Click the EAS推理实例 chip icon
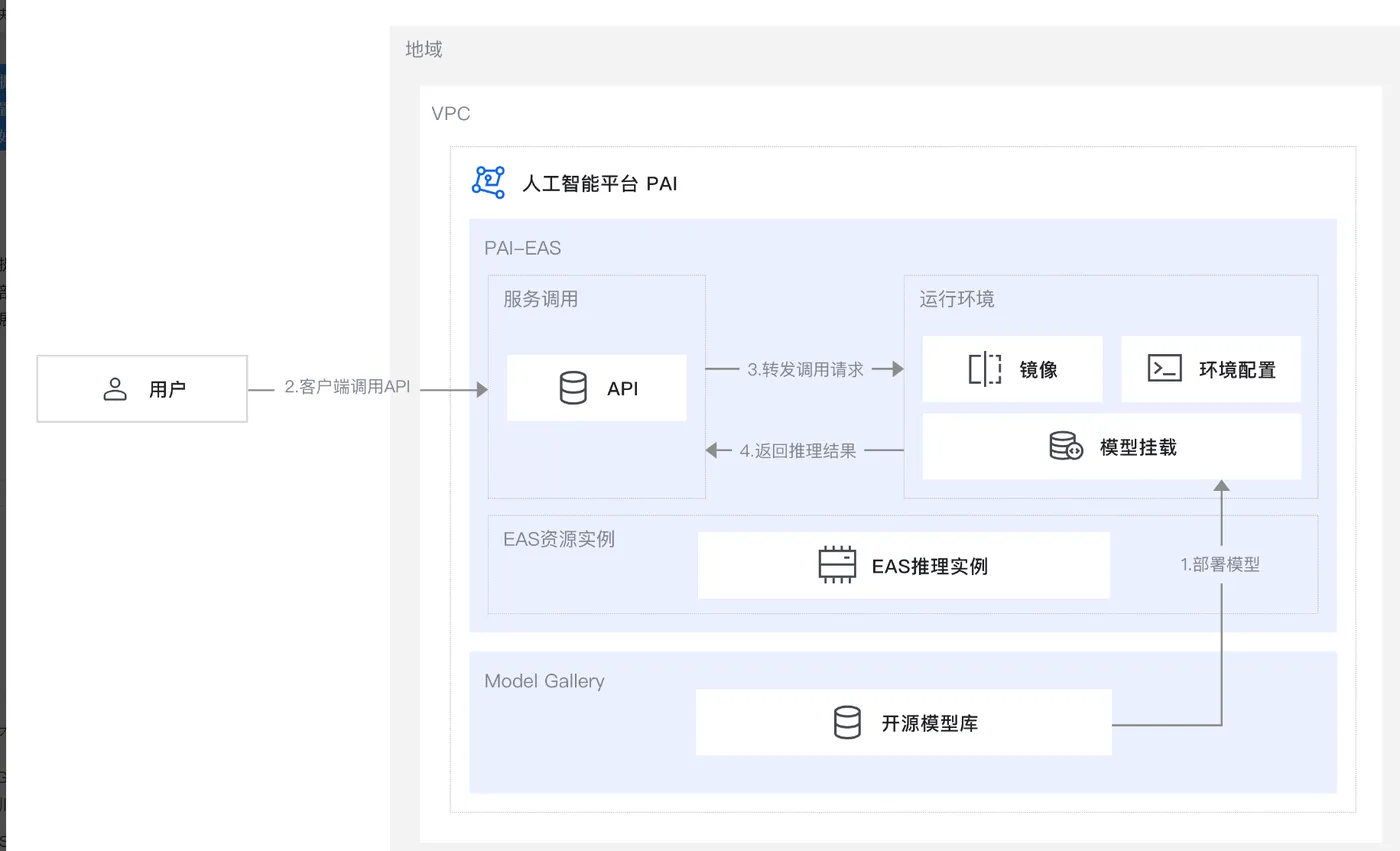Viewport: 1400px width, 851px height. pos(837,565)
